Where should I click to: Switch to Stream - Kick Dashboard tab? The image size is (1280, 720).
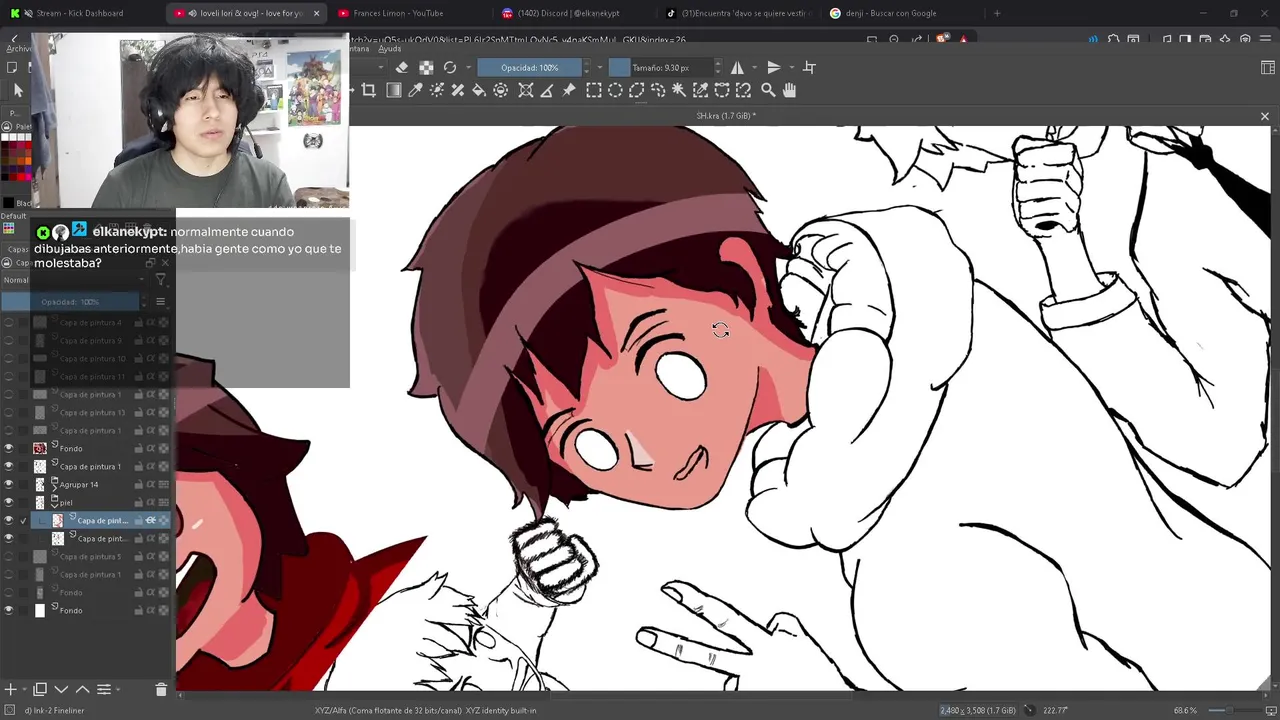click(79, 13)
